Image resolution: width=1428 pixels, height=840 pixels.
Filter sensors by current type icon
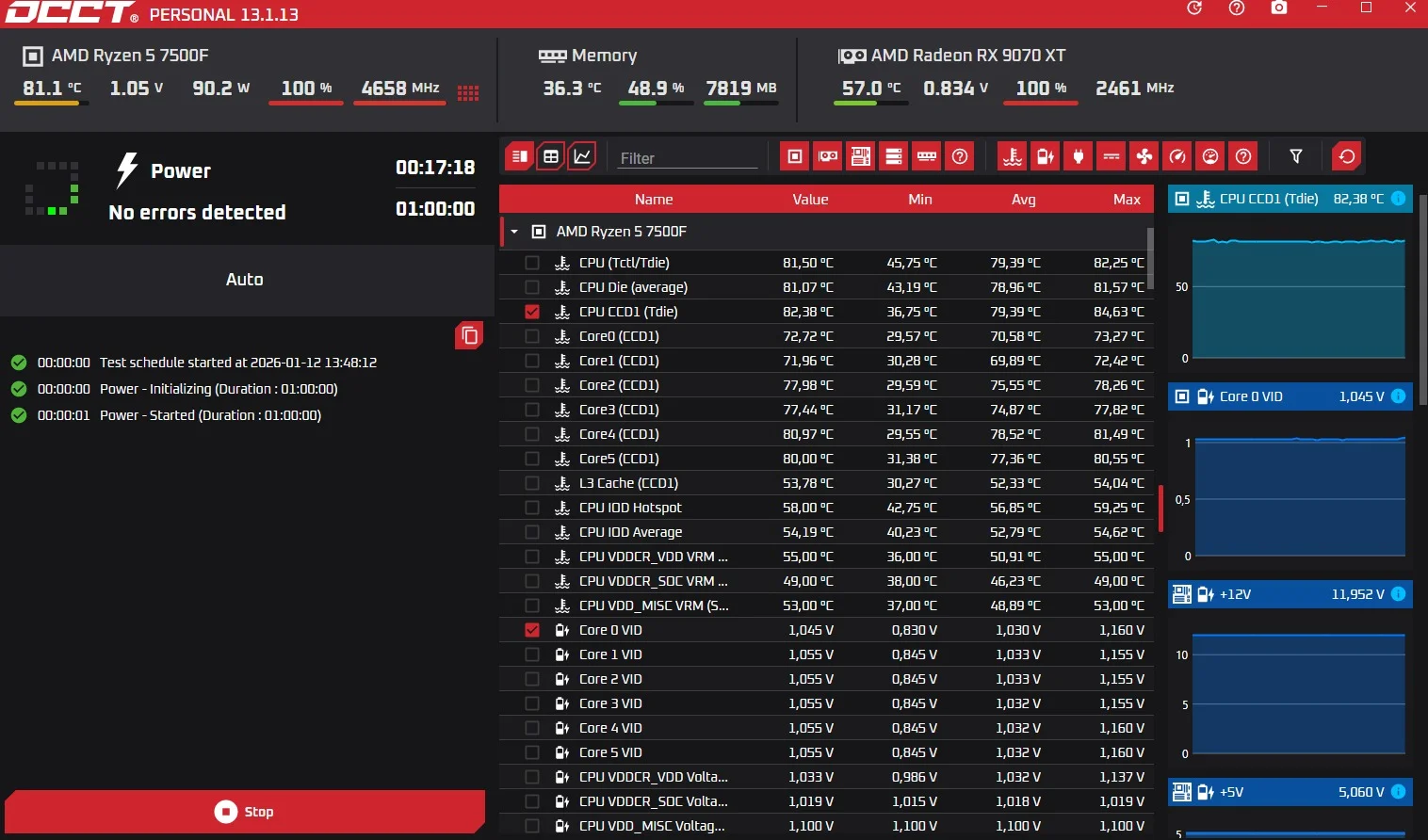(1112, 156)
